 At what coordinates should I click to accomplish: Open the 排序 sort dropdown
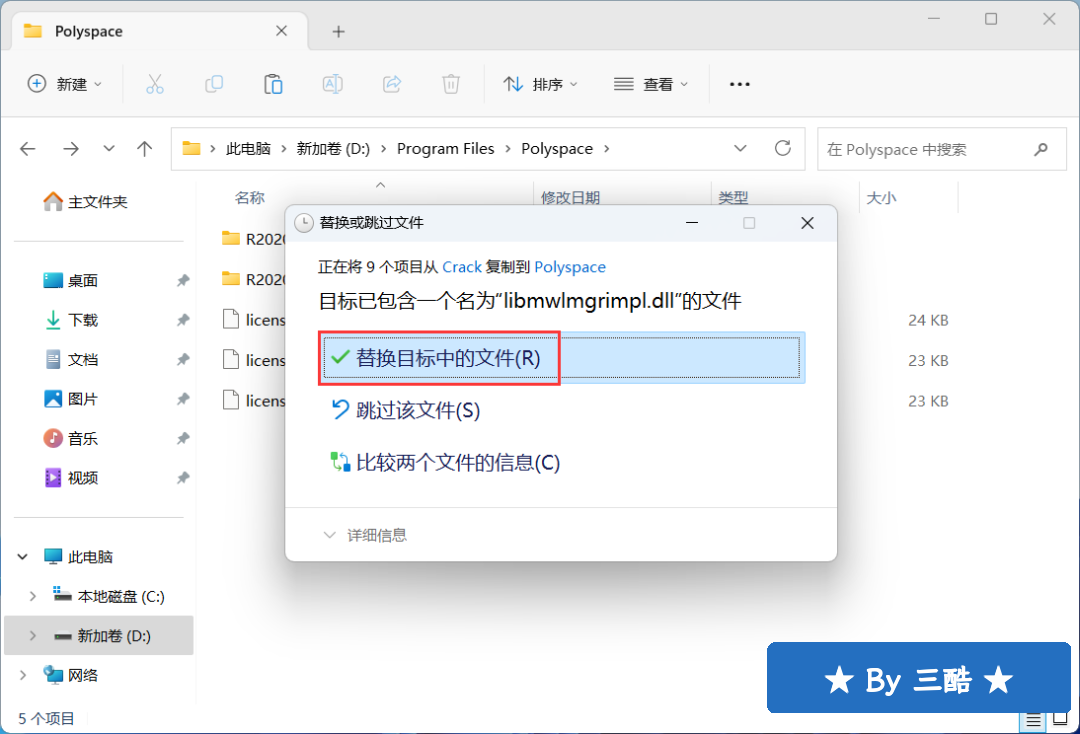(541, 84)
